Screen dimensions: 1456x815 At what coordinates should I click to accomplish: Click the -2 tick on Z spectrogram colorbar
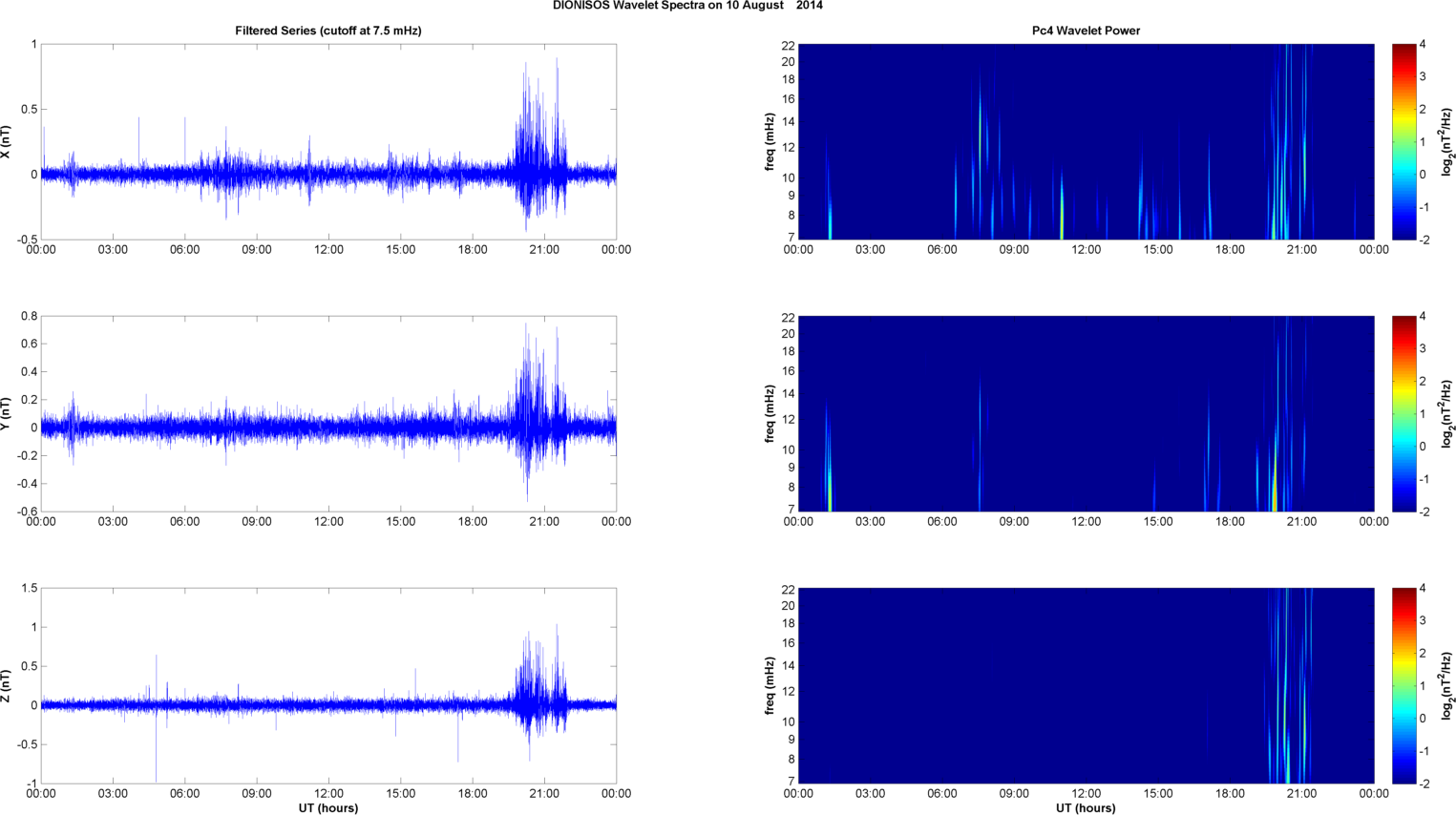pyautogui.click(x=1424, y=784)
